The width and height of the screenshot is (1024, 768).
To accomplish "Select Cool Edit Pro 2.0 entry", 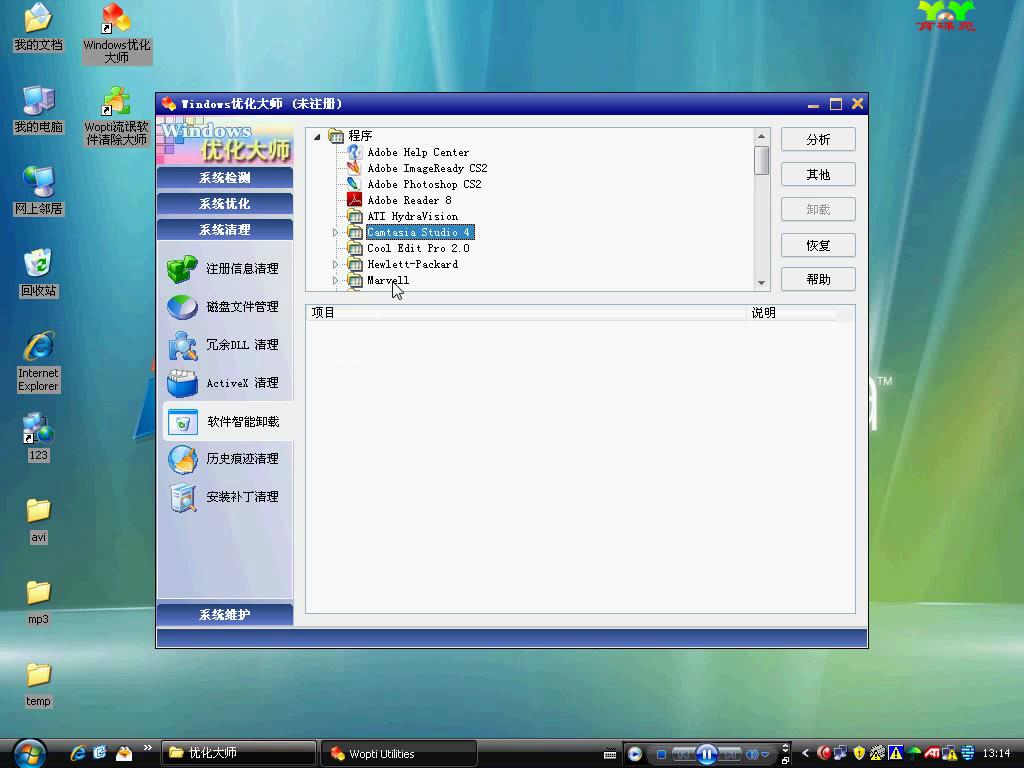I will (418, 249).
